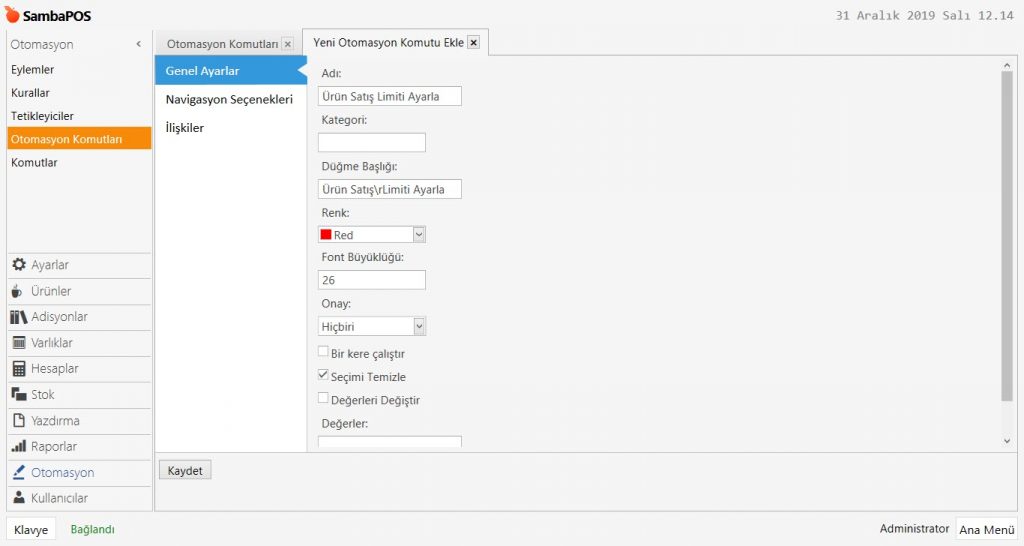Collapse the Otomasyon sidebar with the arrow
This screenshot has height=546, width=1024.
coord(138,45)
